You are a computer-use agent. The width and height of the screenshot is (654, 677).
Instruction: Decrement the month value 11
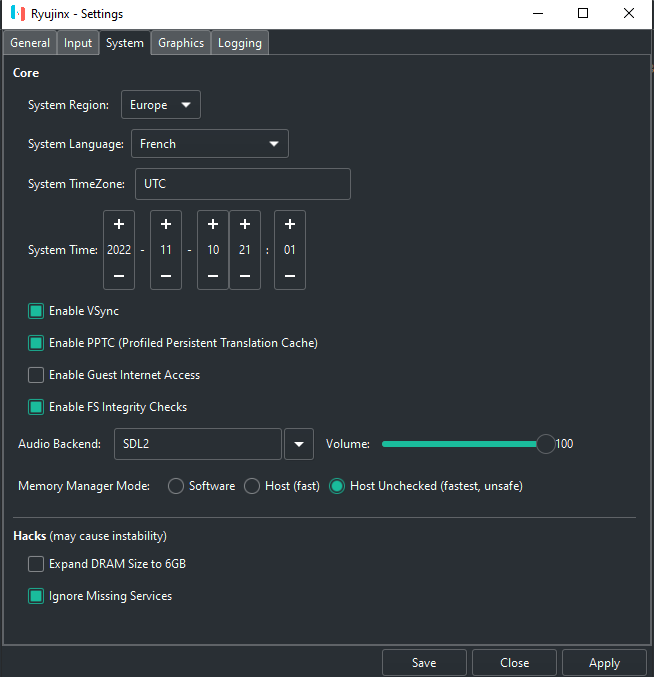click(166, 276)
